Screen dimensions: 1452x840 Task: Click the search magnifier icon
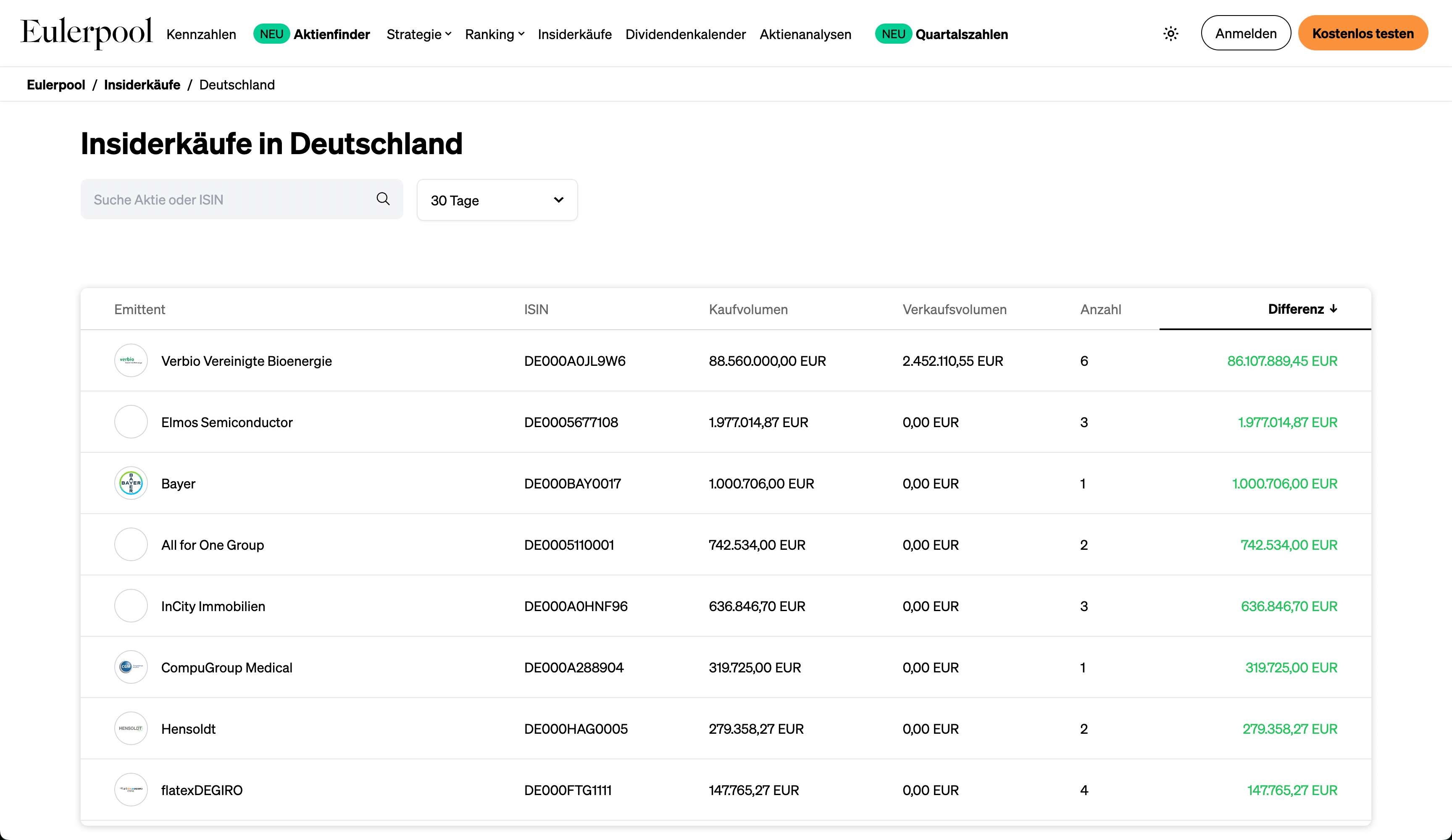pyautogui.click(x=383, y=199)
